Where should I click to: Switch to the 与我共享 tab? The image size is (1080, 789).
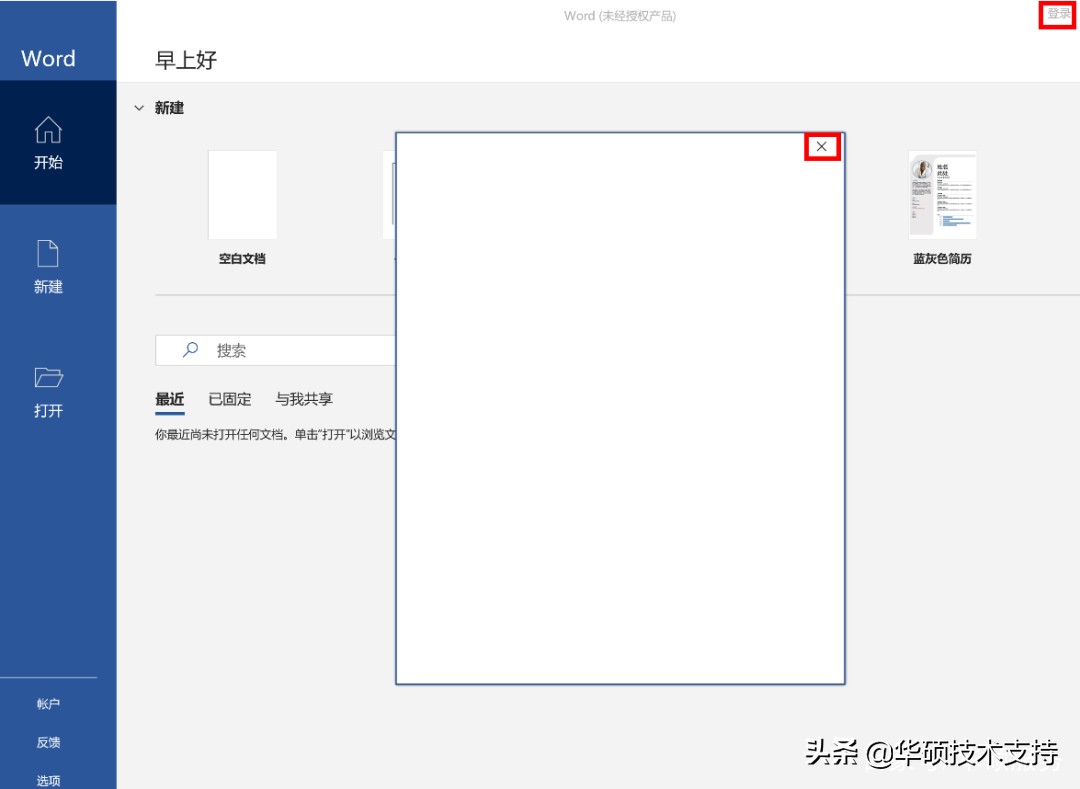pos(304,399)
